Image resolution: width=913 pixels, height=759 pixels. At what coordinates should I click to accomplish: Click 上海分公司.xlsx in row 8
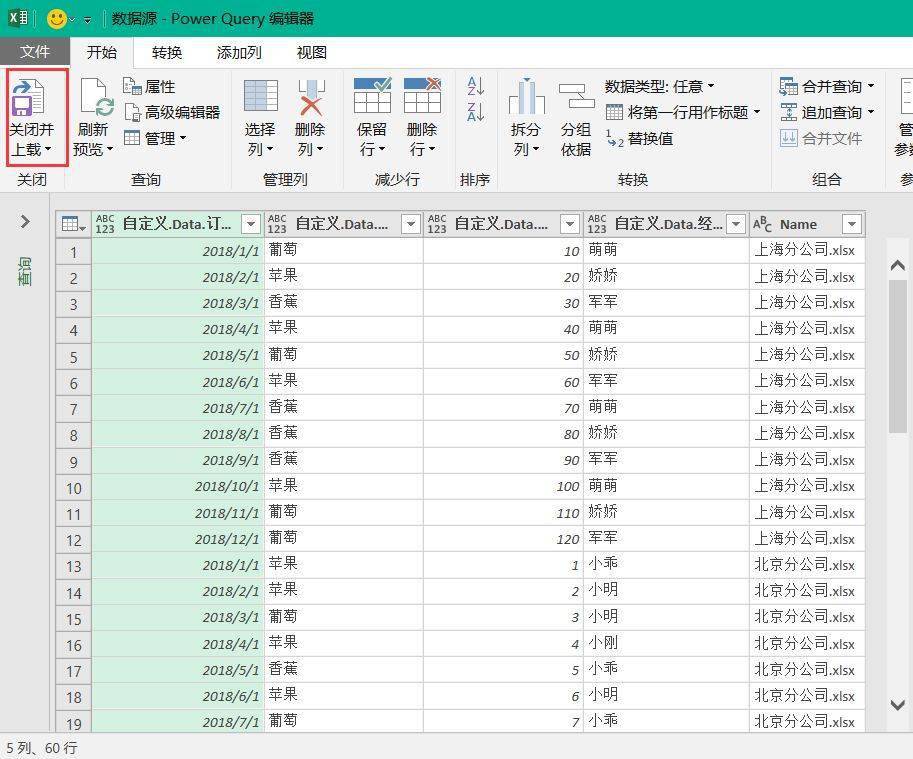click(807, 434)
